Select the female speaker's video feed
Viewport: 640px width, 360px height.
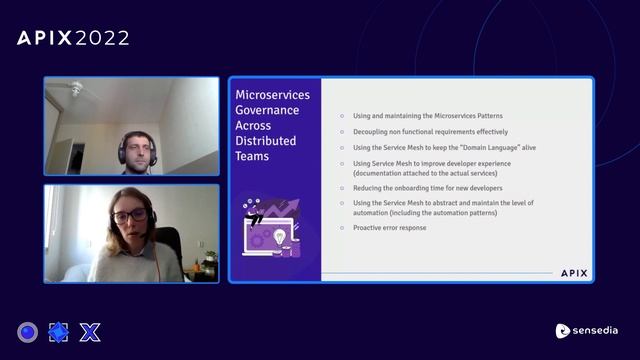(131, 233)
